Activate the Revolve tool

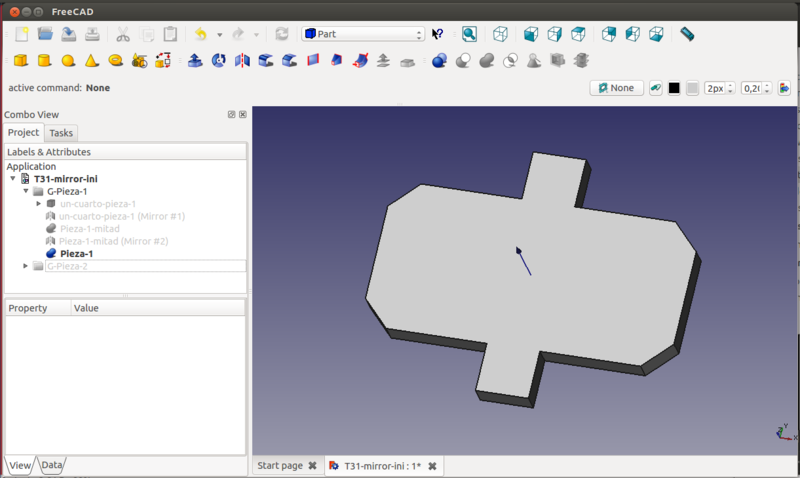tap(218, 60)
